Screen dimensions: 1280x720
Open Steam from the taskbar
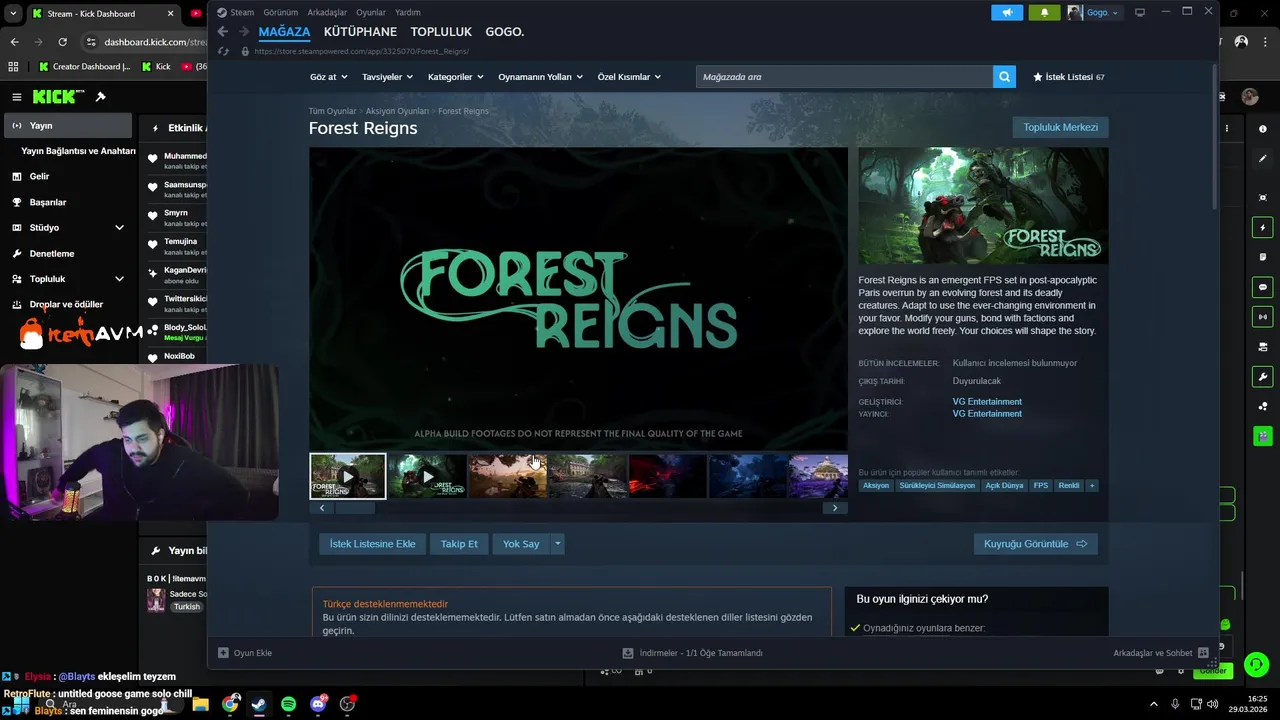click(259, 704)
